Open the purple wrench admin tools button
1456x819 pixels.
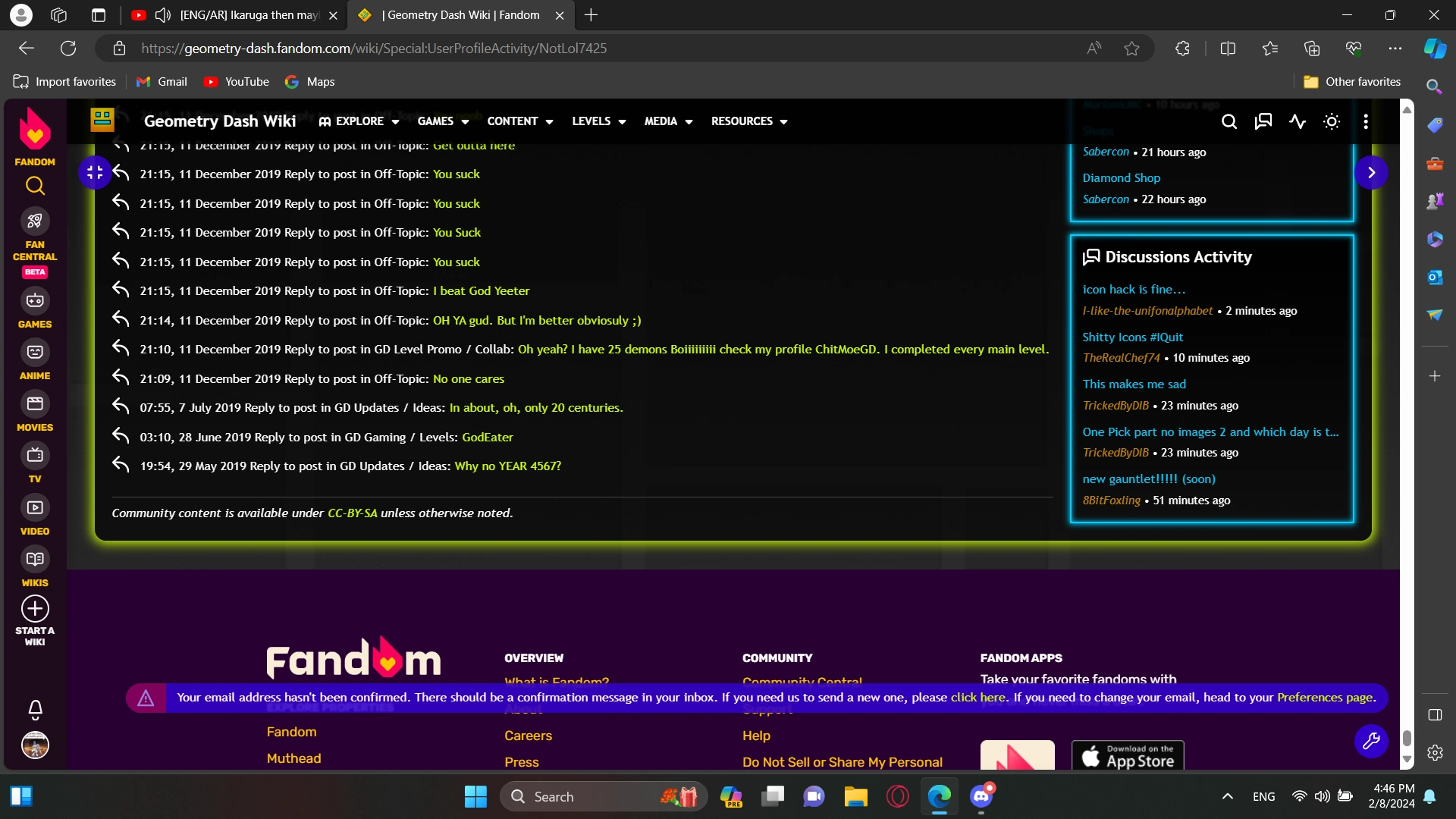(x=1371, y=741)
